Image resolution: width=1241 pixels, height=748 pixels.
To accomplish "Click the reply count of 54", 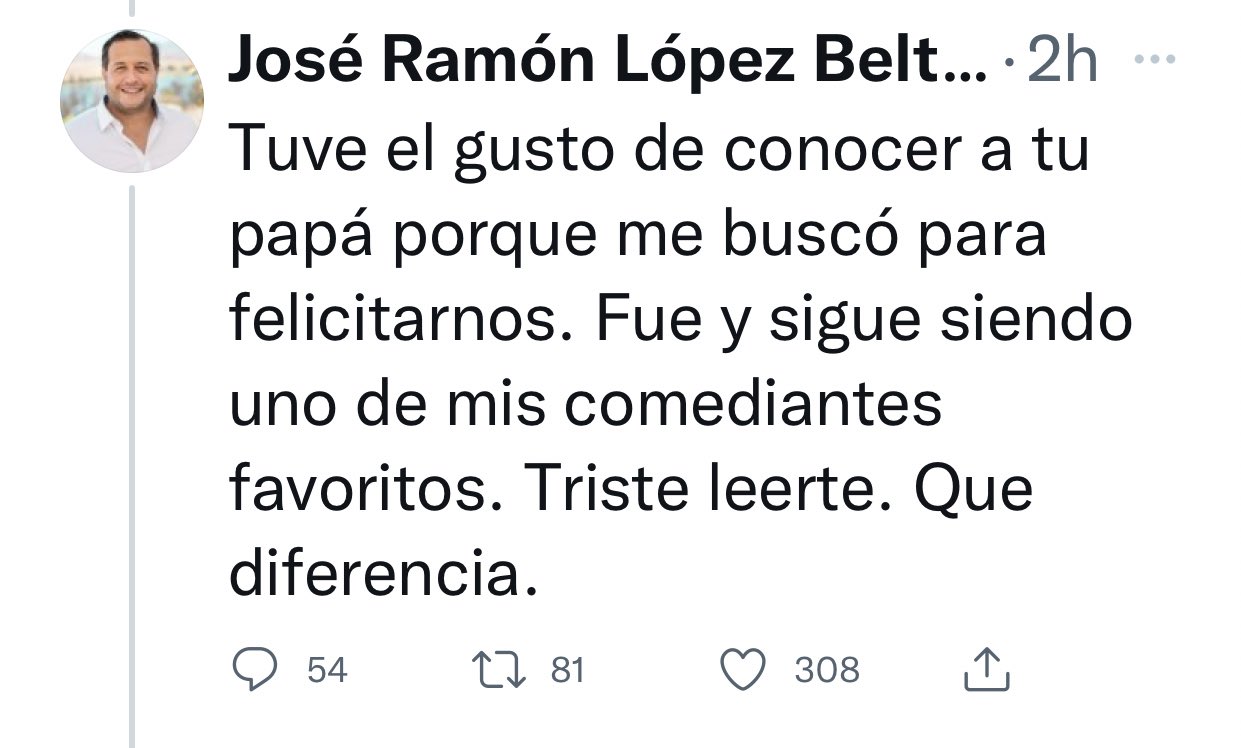I will click(x=327, y=669).
